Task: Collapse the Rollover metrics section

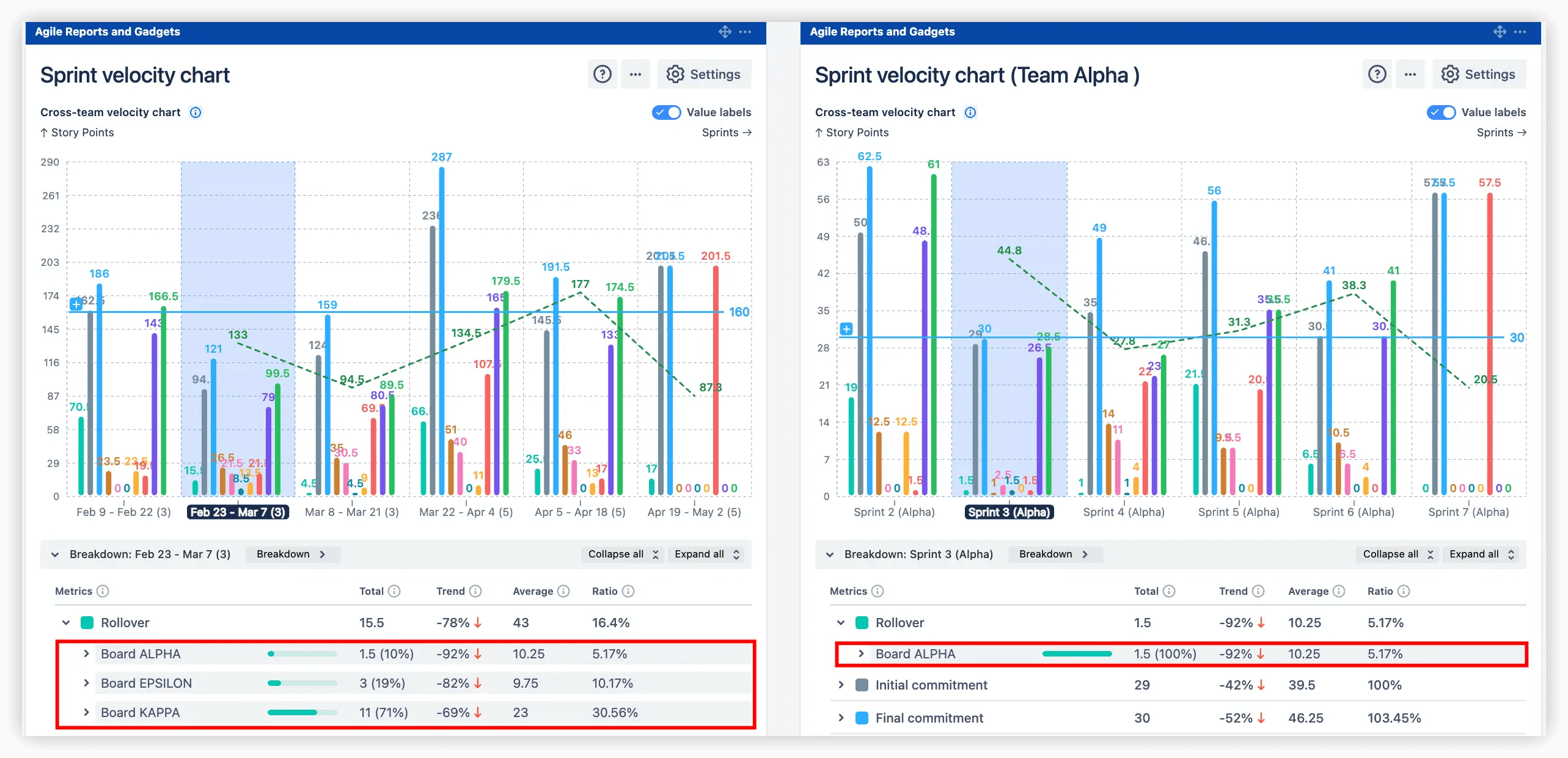Action: click(65, 622)
